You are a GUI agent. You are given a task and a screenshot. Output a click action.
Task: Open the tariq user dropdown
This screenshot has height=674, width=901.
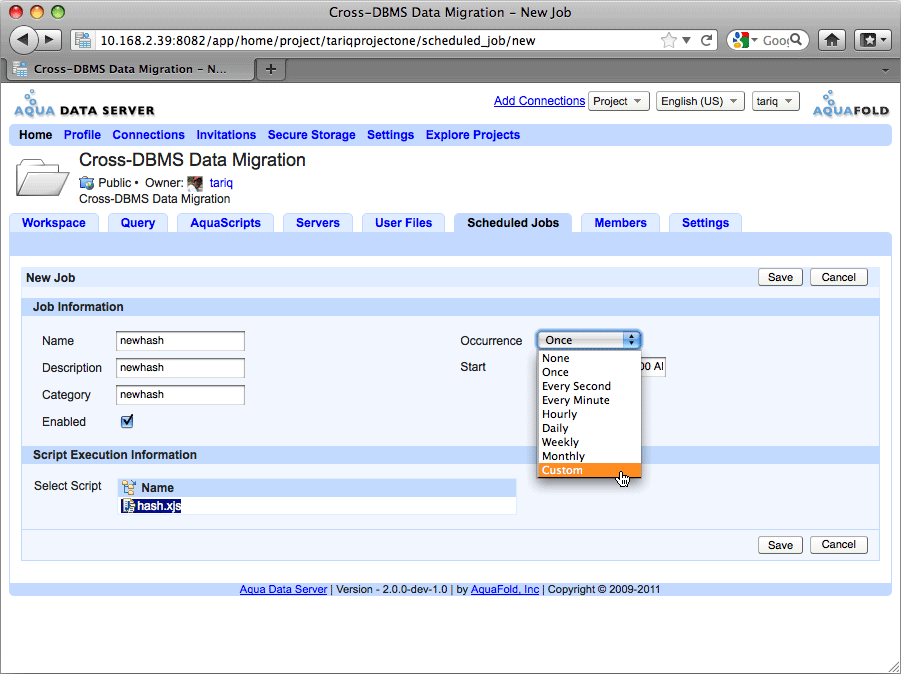775,101
